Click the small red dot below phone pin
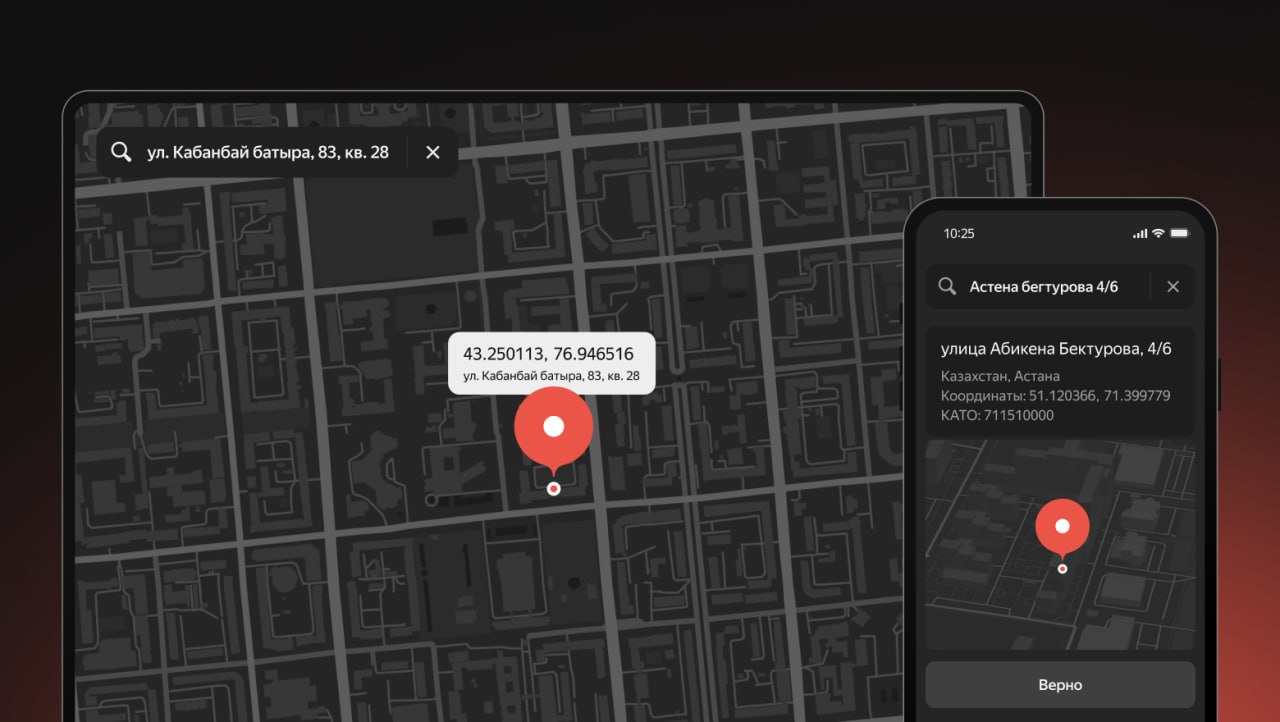Viewport: 1280px width, 722px height. [x=1062, y=569]
